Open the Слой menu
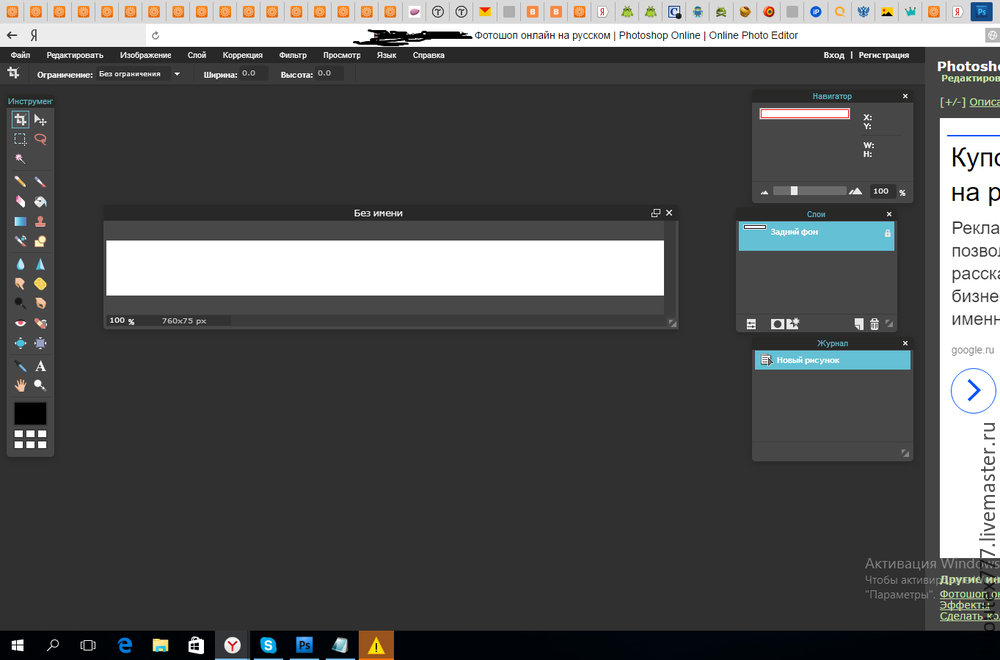Image resolution: width=1000 pixels, height=660 pixels. coord(197,55)
